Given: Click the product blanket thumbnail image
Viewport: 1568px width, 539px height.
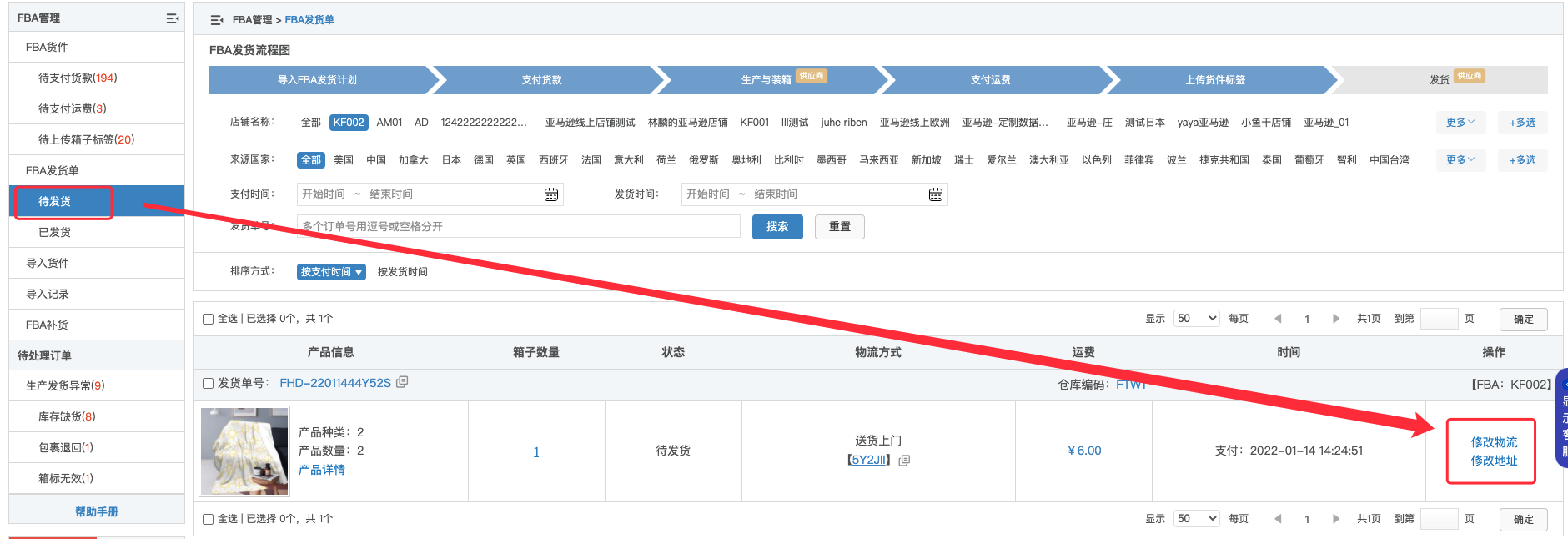Looking at the screenshot, I should tap(244, 451).
